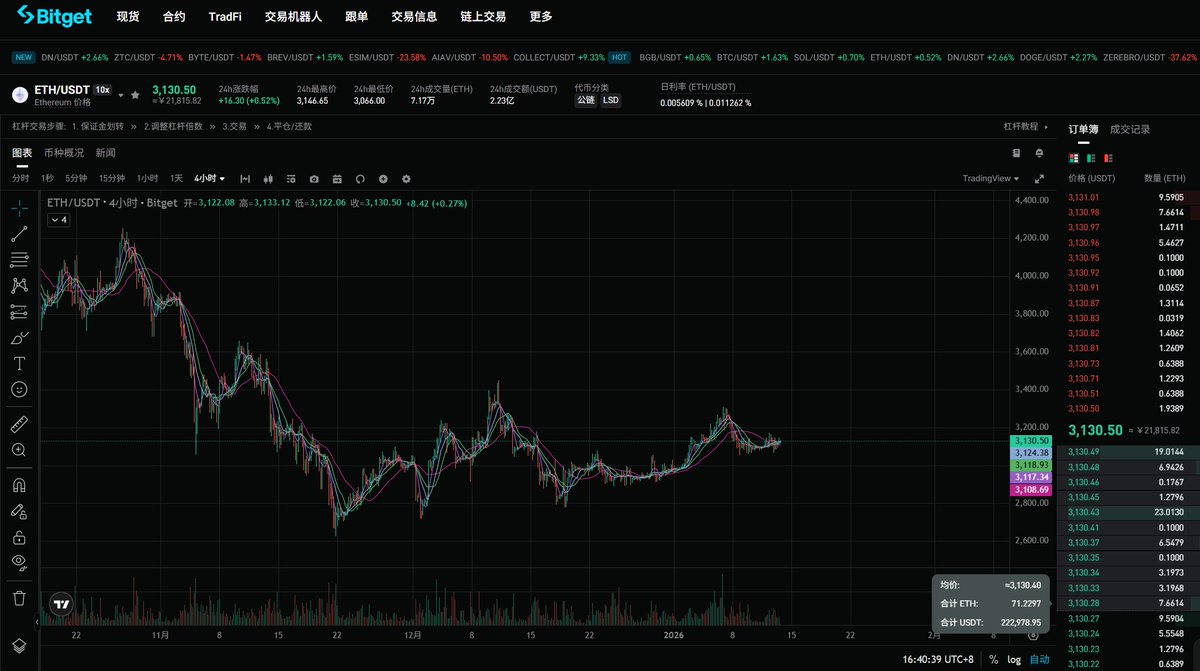The image size is (1200, 671).
Task: Select the 分时 chart view
Action: (20, 179)
